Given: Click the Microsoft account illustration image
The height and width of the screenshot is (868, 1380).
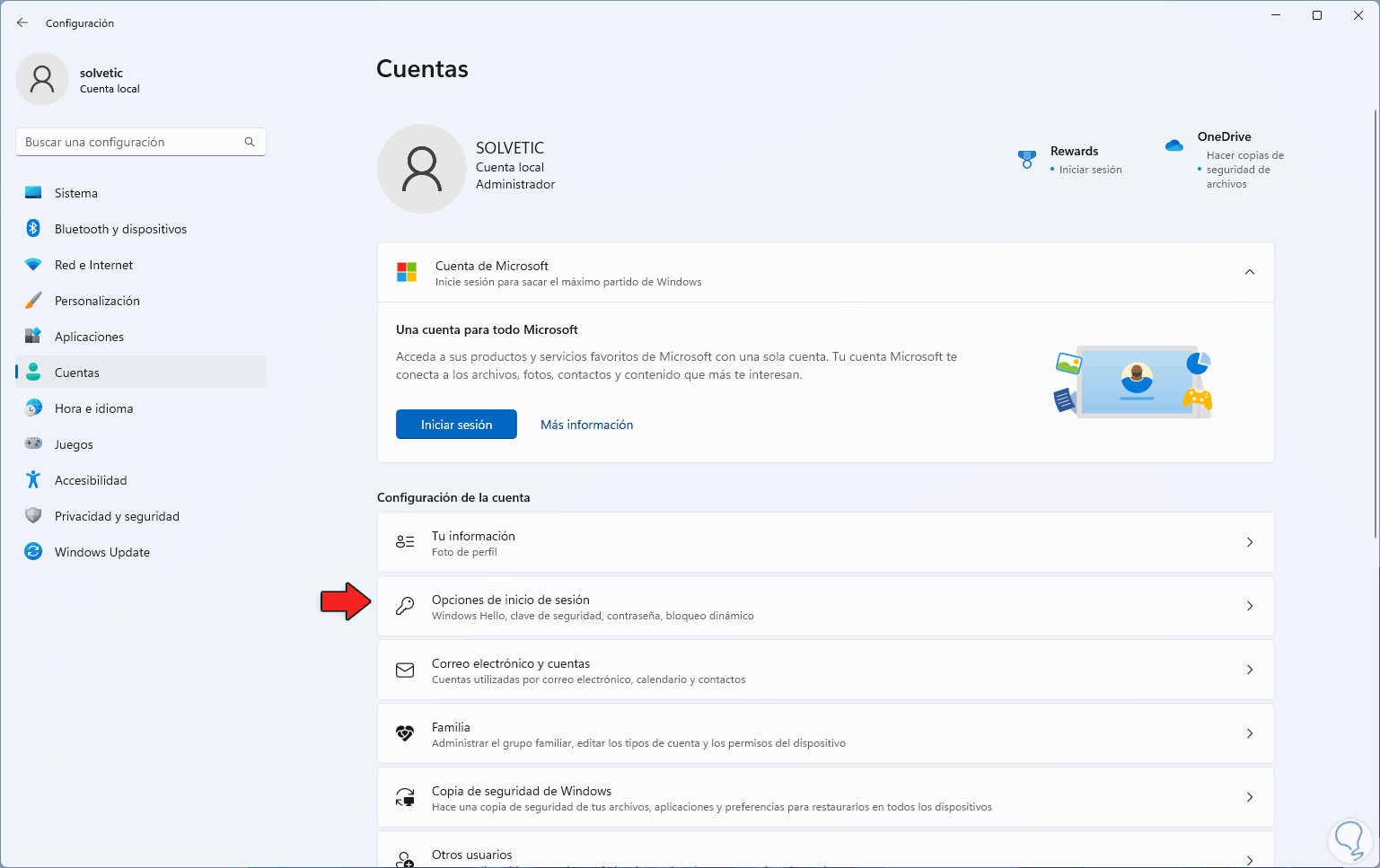Looking at the screenshot, I should (x=1133, y=382).
